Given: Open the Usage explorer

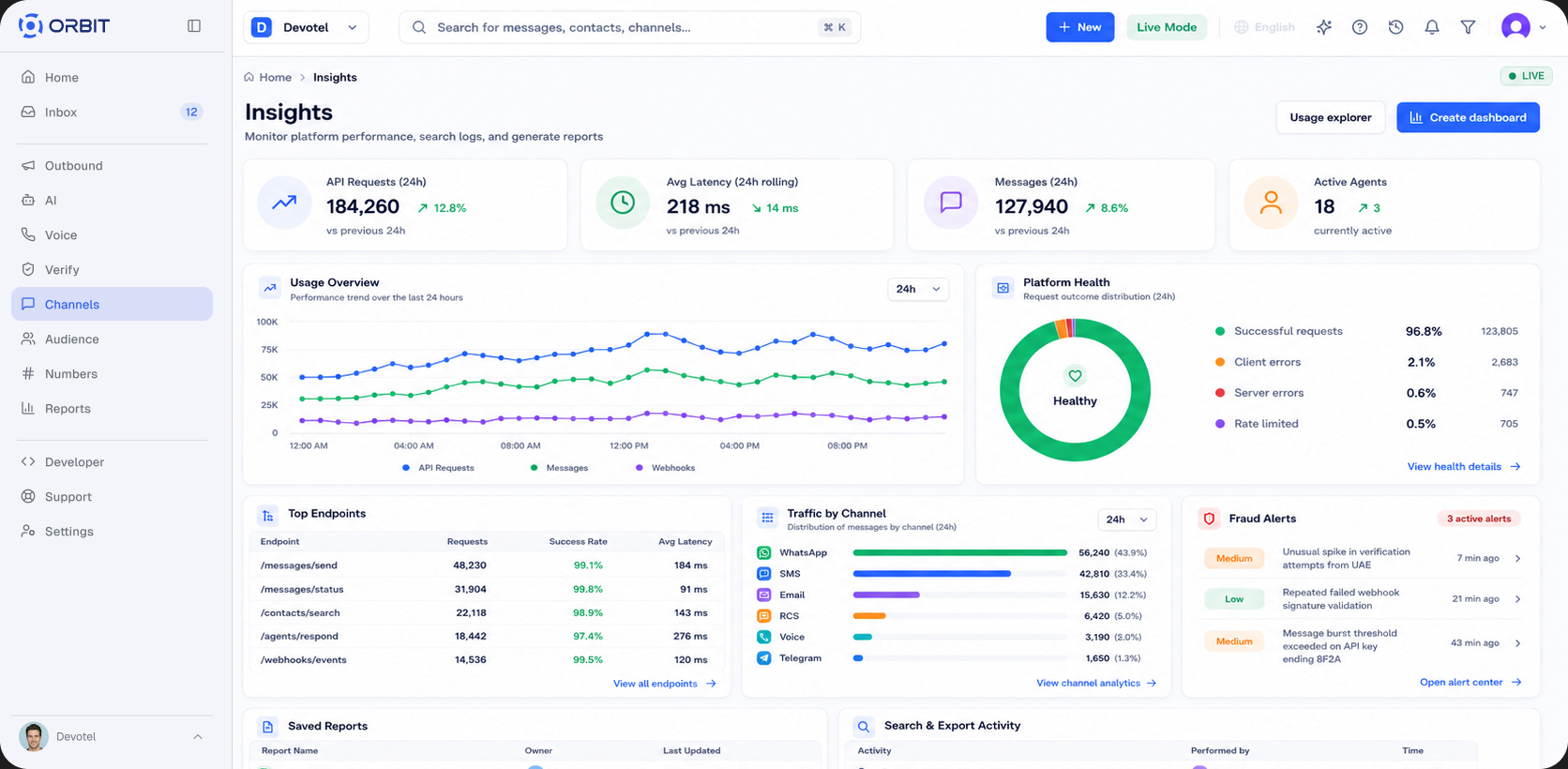Looking at the screenshot, I should 1330,117.
